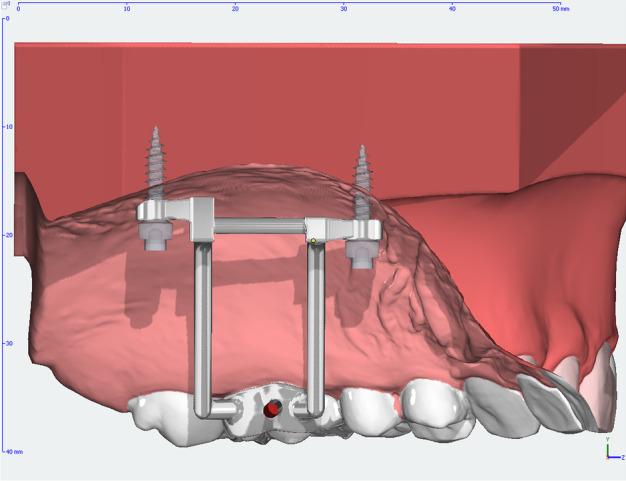Click the 50 mm mark on the horizontal ruler

click(x=561, y=8)
